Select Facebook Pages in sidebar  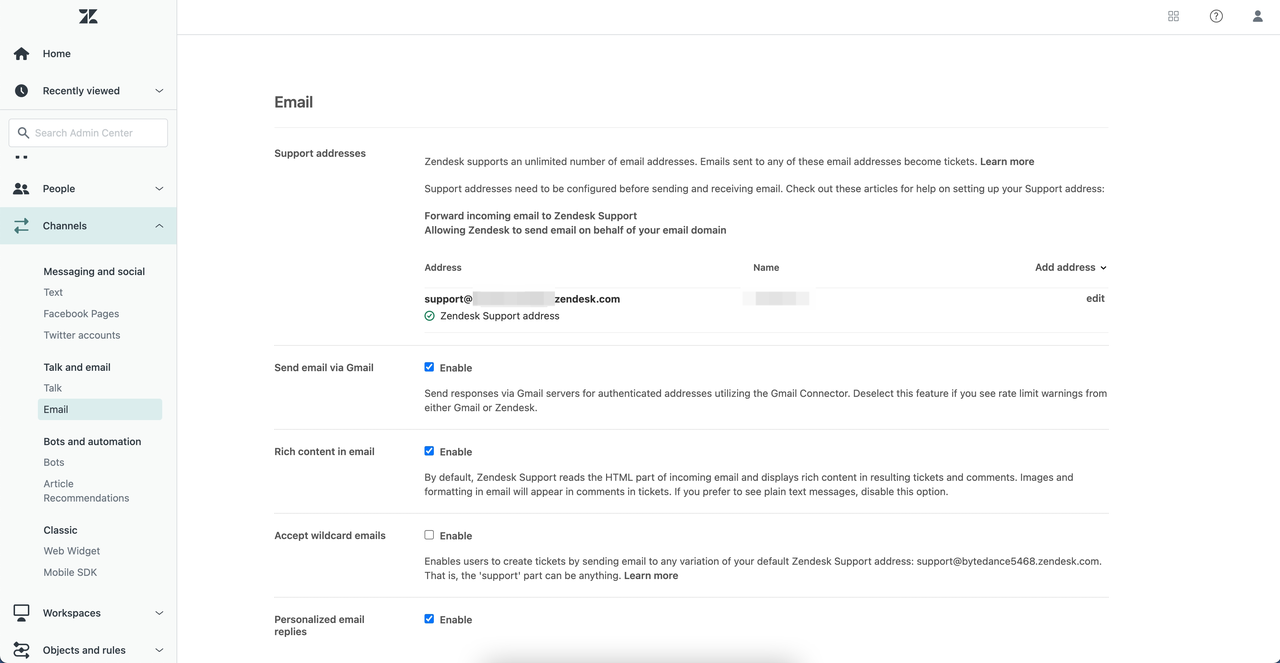click(81, 314)
